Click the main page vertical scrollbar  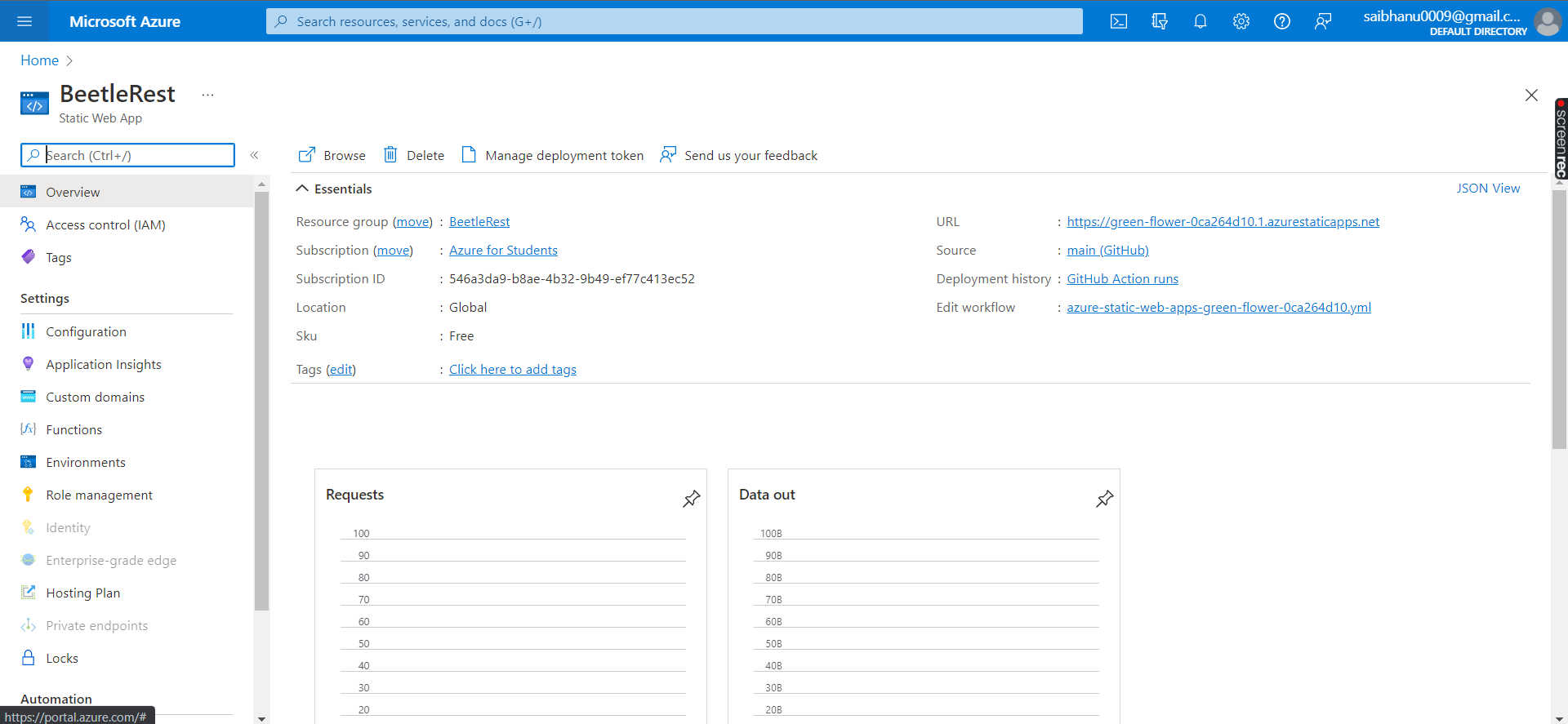(1559, 318)
